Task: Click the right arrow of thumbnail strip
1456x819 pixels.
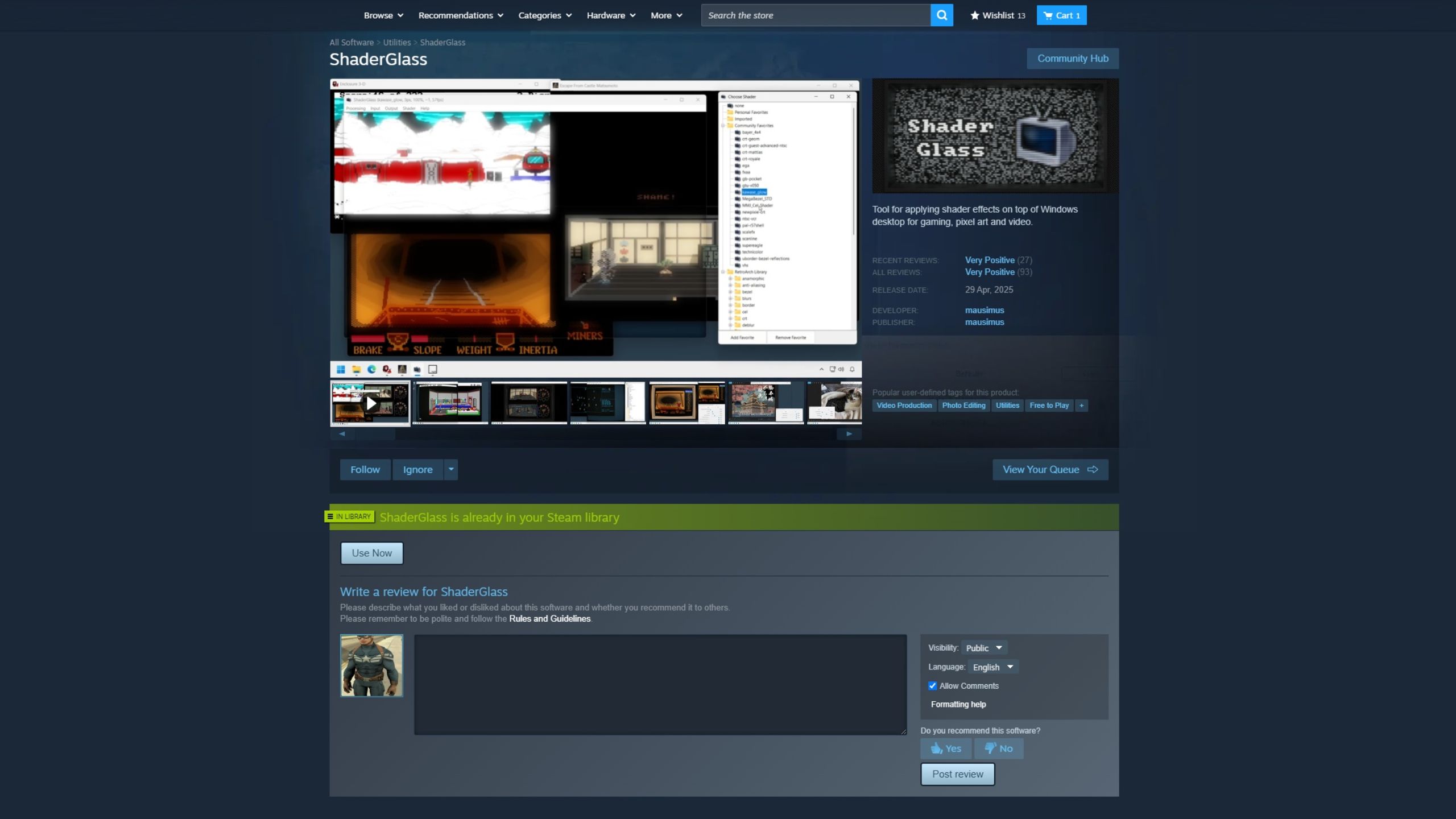Action: tap(849, 433)
